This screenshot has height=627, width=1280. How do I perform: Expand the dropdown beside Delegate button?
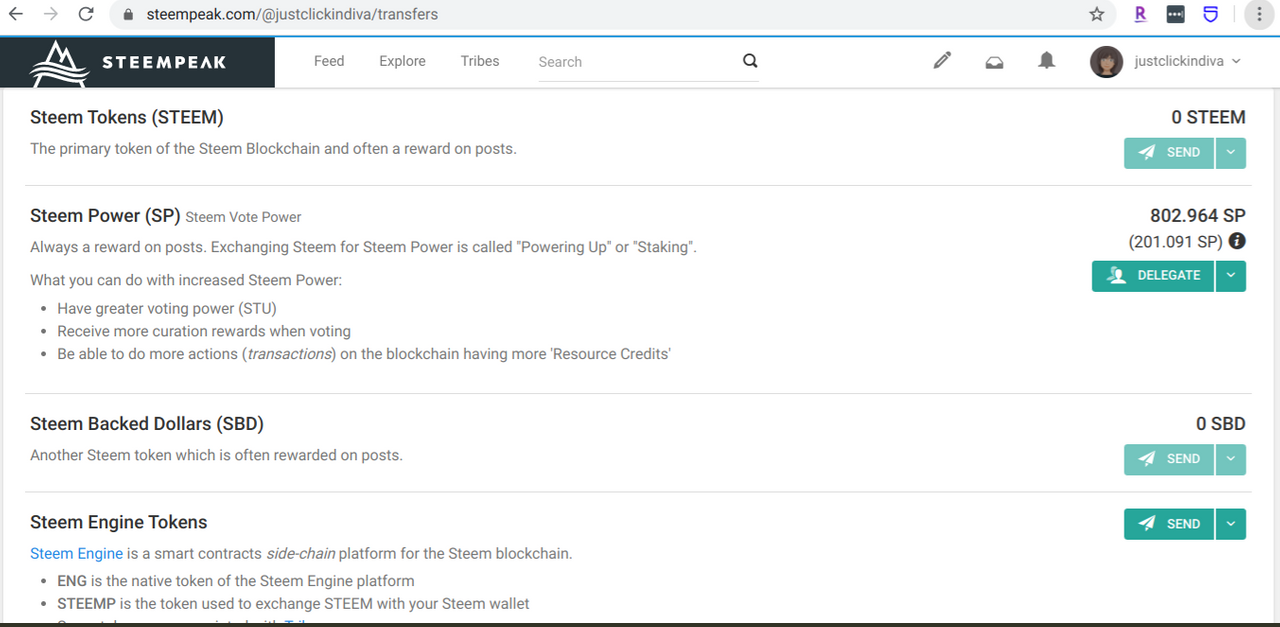pyautogui.click(x=1231, y=276)
